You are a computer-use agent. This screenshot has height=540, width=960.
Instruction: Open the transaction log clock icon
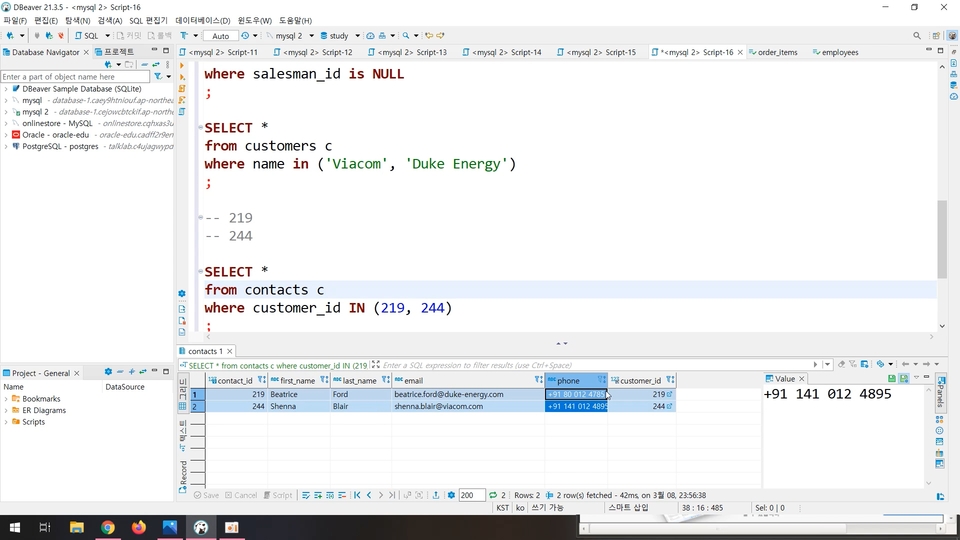click(246, 36)
